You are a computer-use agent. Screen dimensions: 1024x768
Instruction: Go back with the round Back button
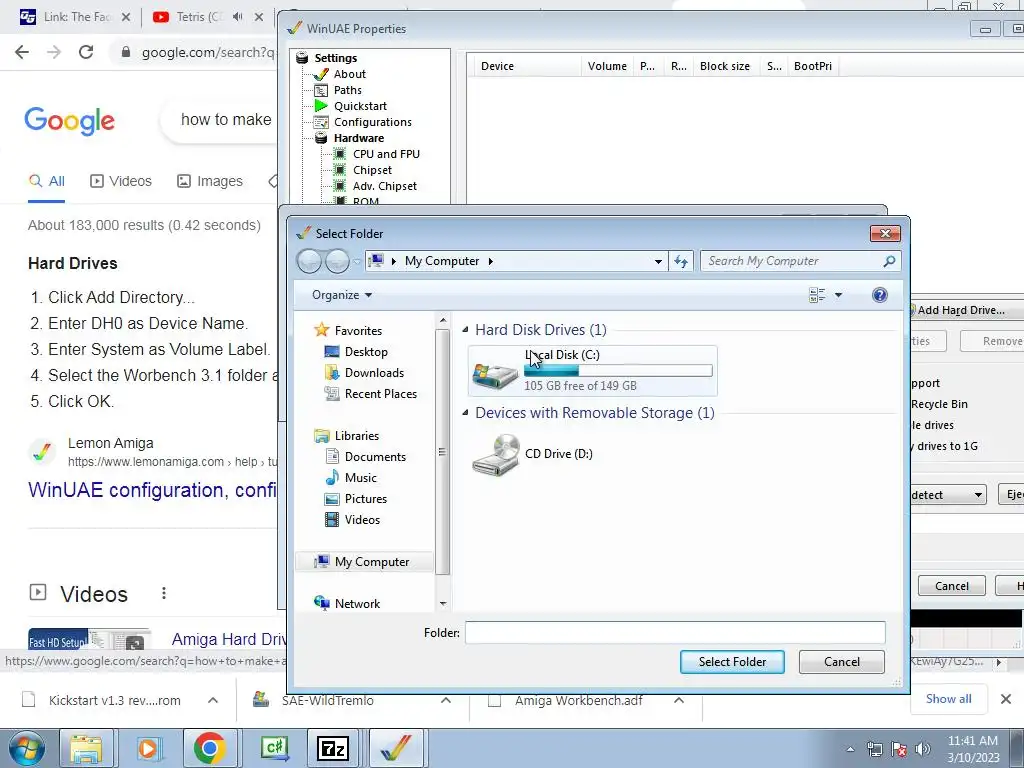coord(309,261)
